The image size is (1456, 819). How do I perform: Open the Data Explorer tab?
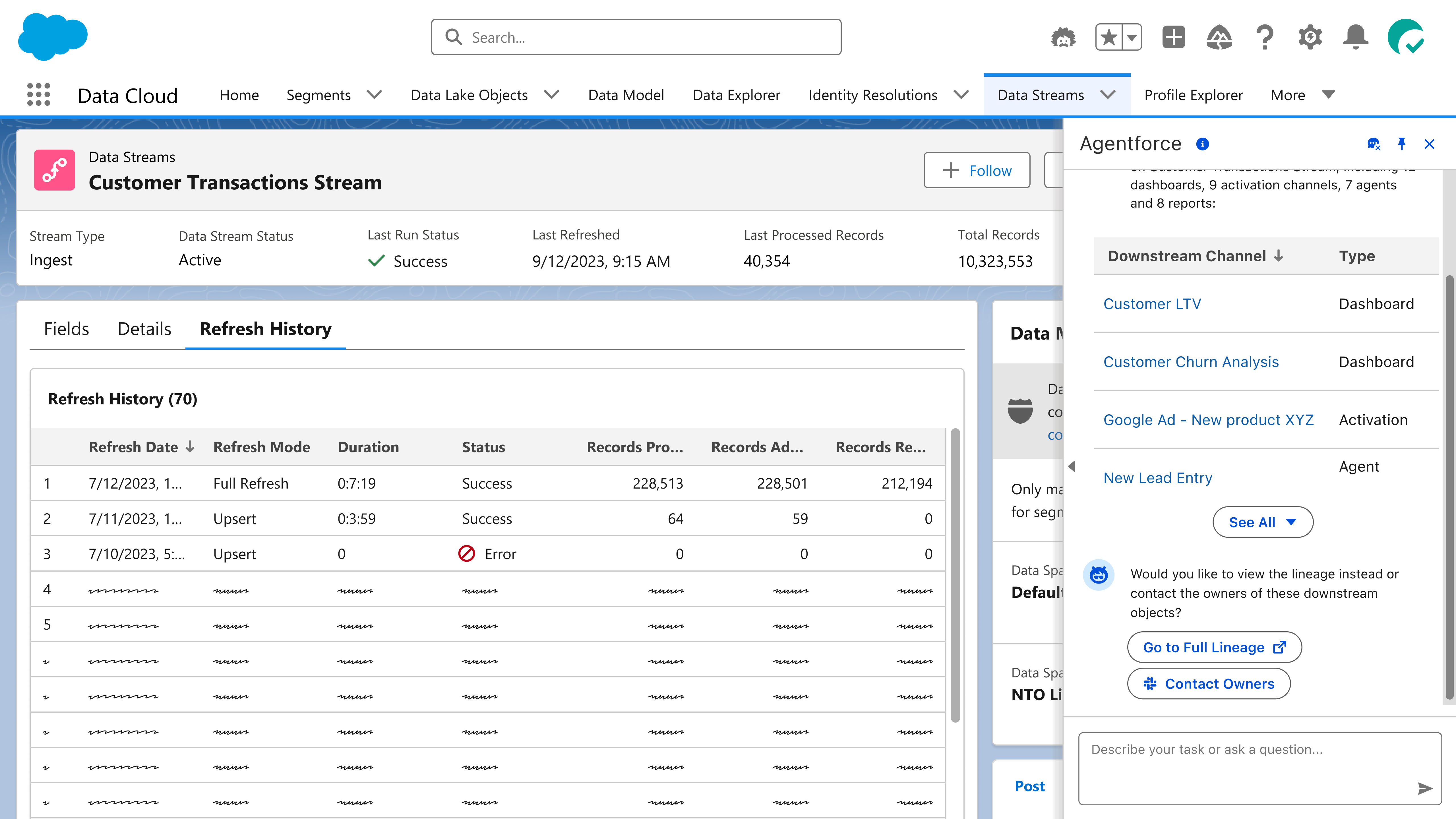pos(736,95)
